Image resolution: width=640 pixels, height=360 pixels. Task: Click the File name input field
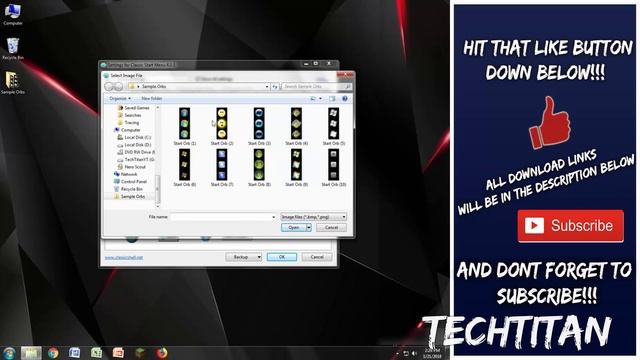pyautogui.click(x=223, y=217)
